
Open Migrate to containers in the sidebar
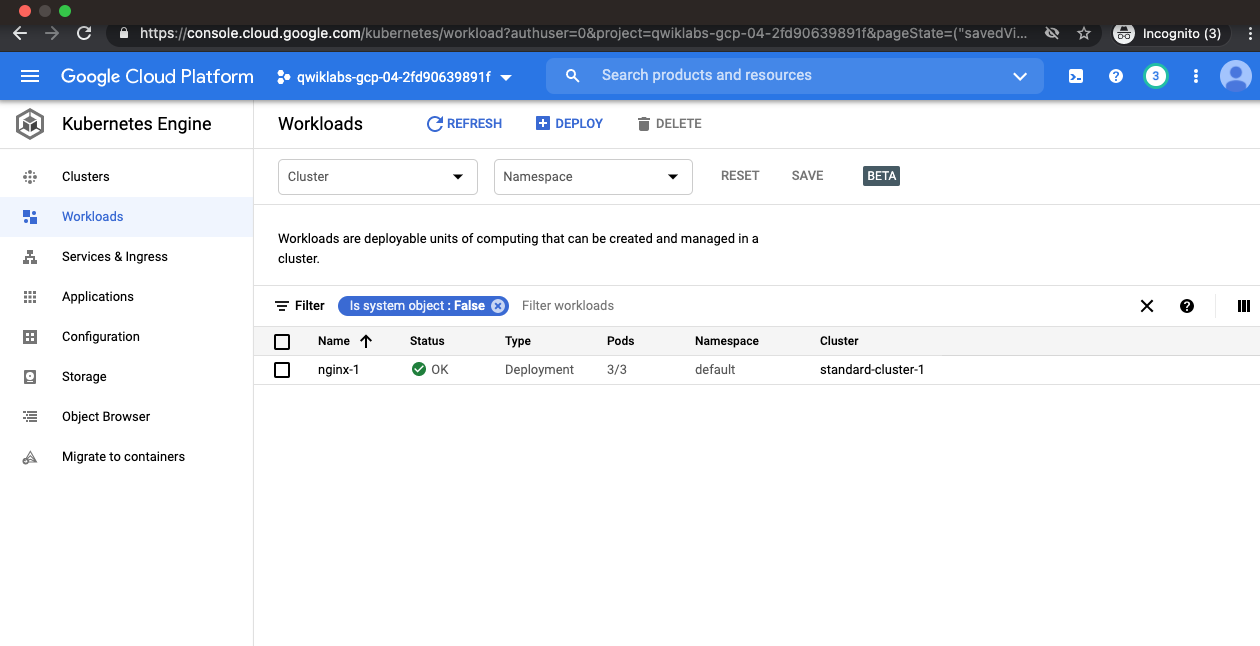(124, 457)
